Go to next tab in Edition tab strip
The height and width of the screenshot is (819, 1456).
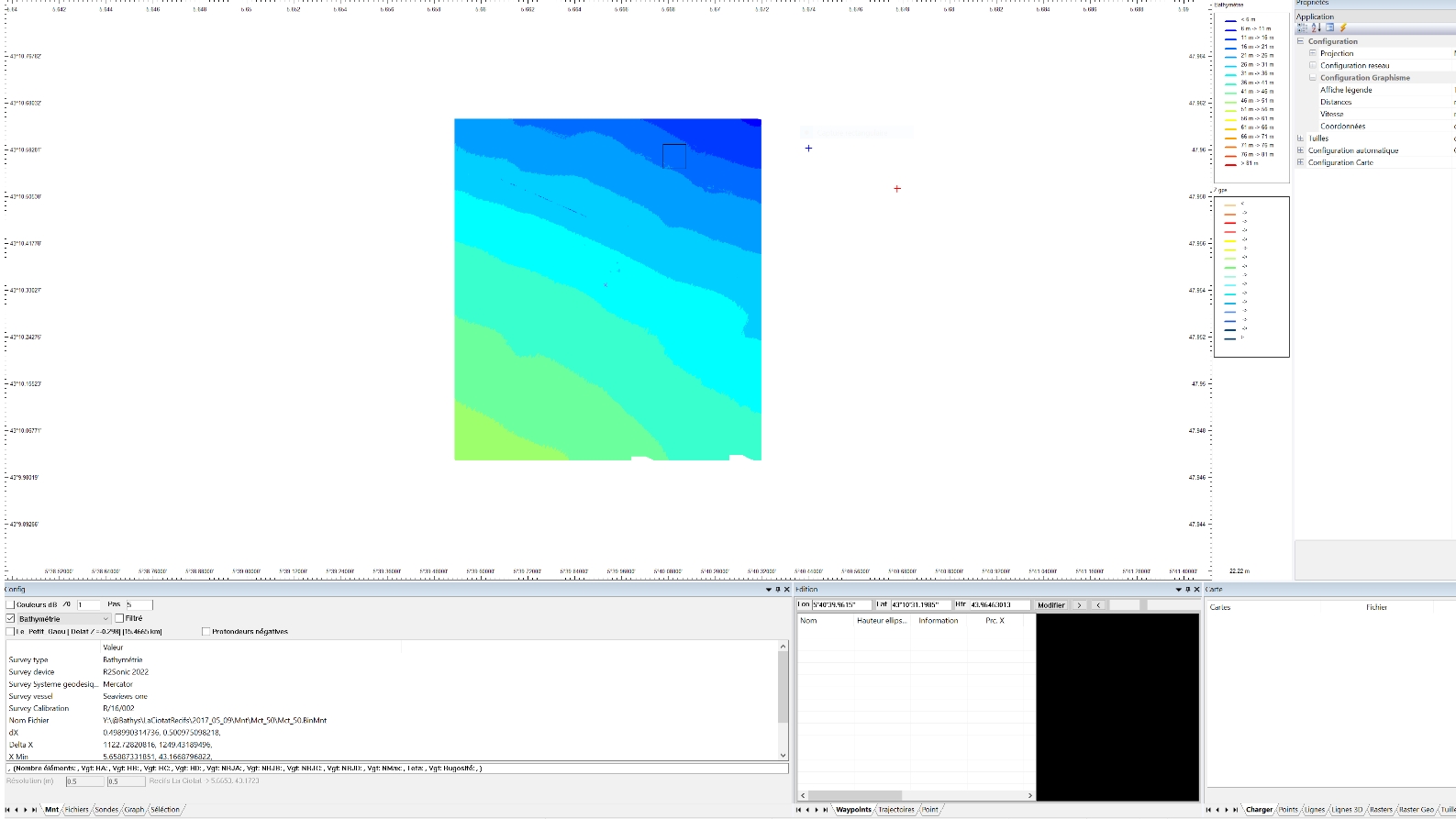[817, 810]
